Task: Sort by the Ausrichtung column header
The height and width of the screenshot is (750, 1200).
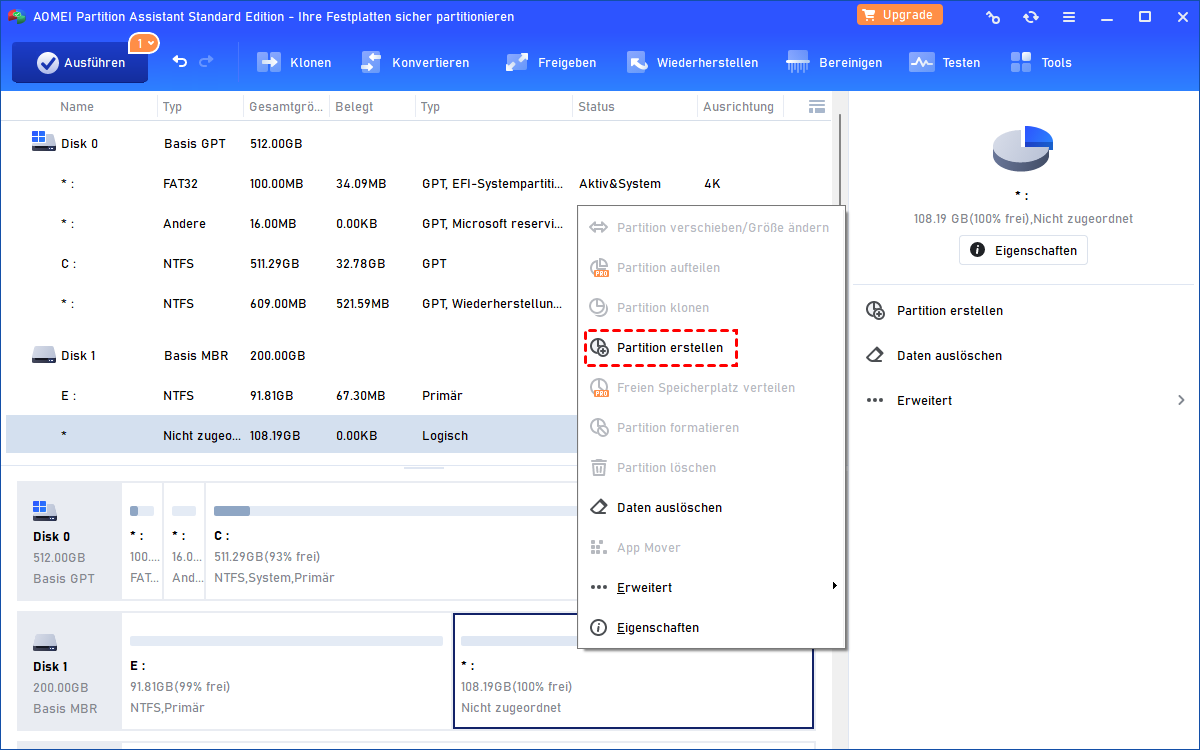Action: click(x=738, y=106)
